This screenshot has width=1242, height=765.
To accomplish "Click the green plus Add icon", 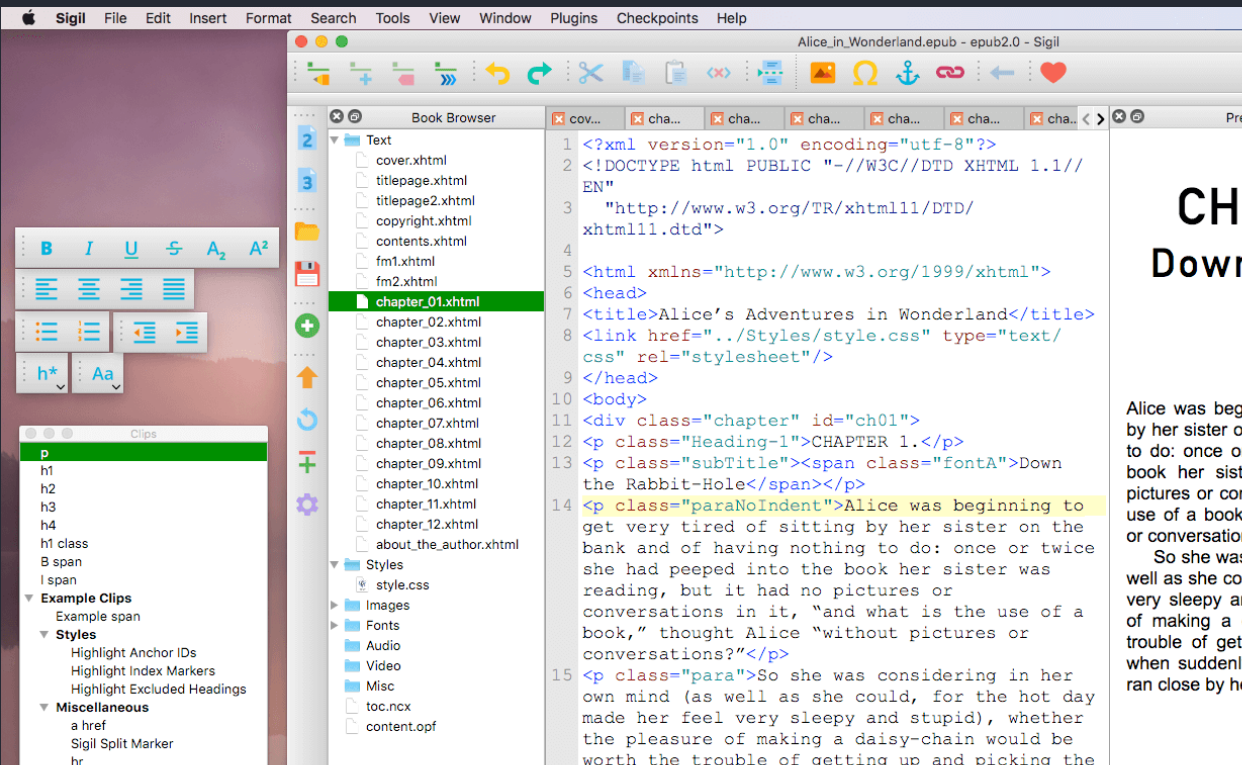I will pyautogui.click(x=307, y=326).
